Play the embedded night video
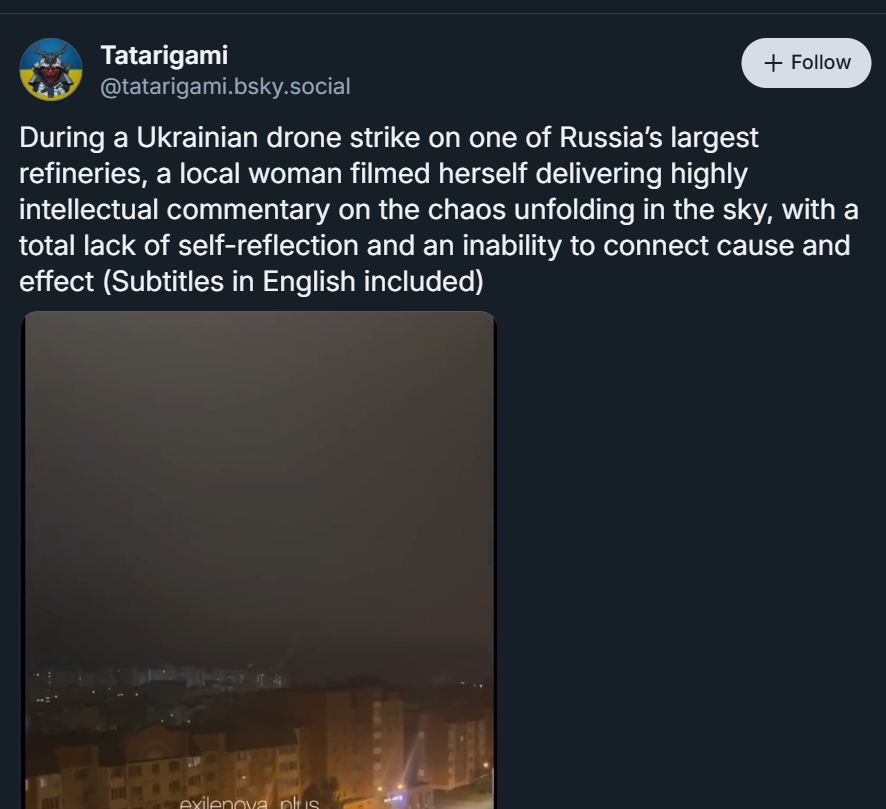886x809 pixels. (259, 560)
